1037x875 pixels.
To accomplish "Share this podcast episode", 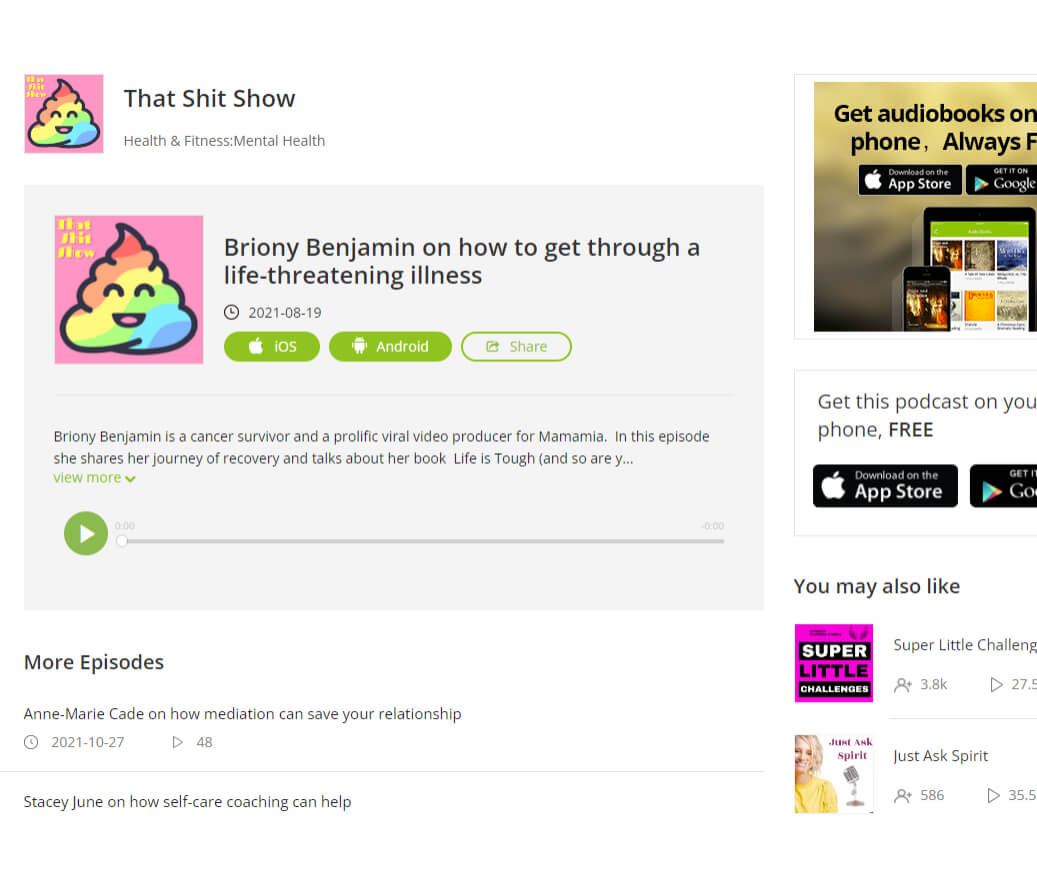I will [x=516, y=347].
